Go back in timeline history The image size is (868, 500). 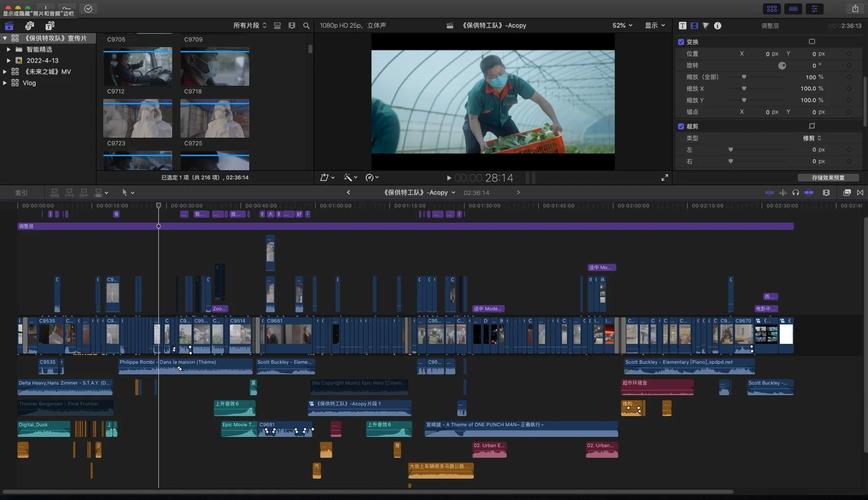(x=348, y=193)
